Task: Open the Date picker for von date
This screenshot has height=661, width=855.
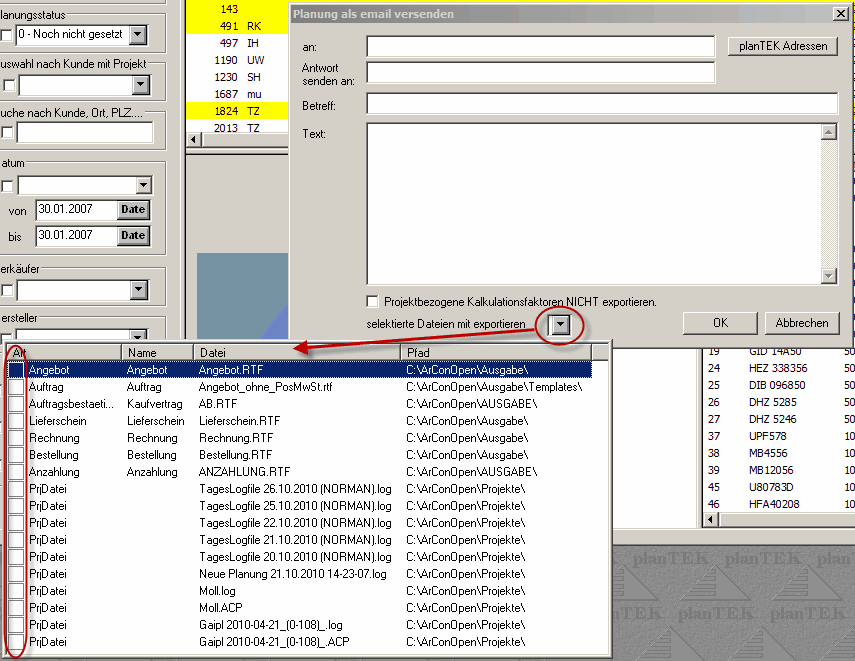Action: point(133,210)
